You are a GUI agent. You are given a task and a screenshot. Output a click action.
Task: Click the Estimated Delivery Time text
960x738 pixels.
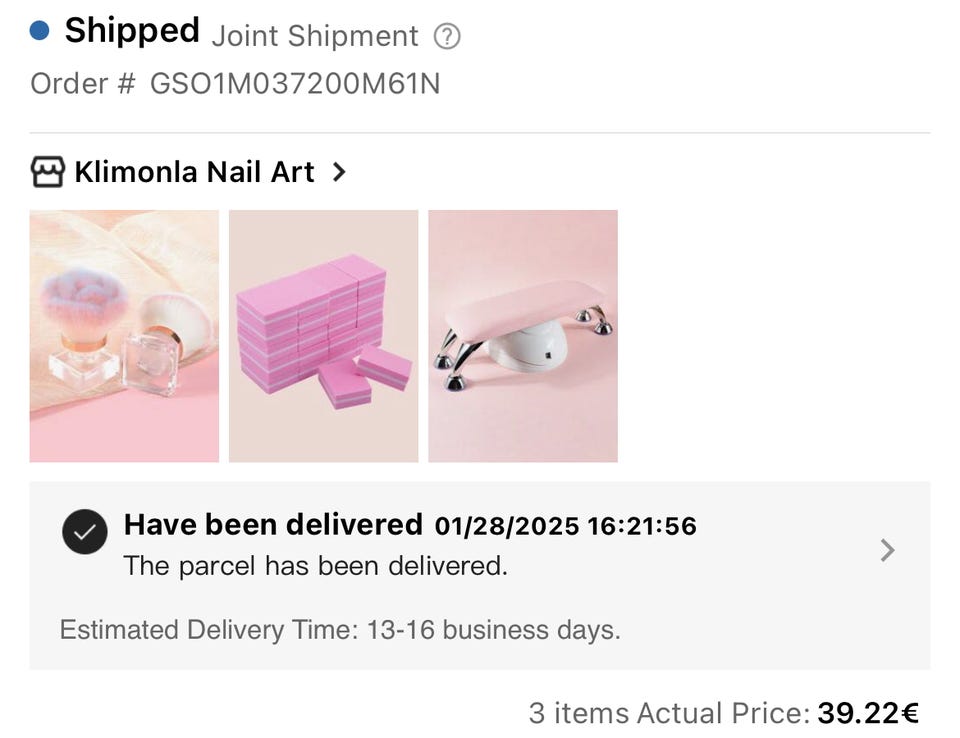click(x=340, y=630)
